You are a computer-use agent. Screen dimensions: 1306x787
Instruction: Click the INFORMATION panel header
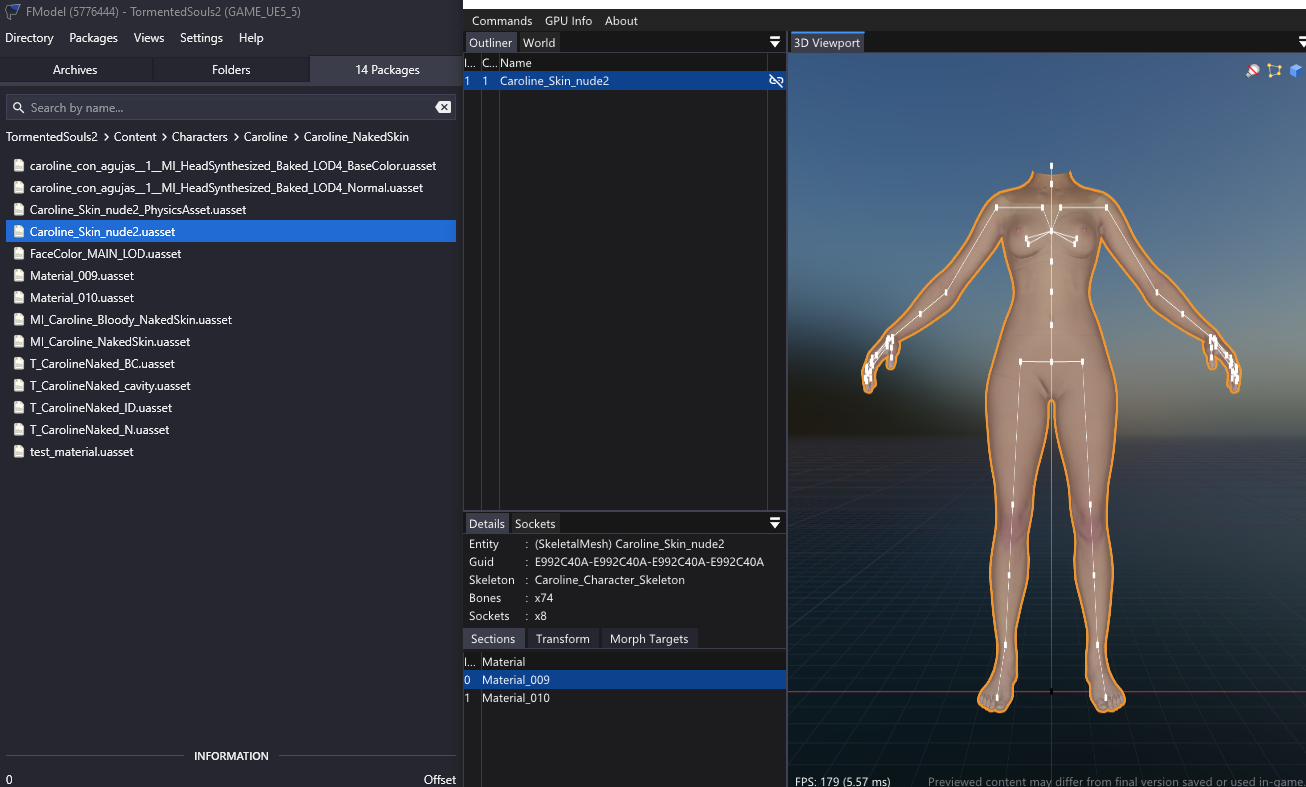pos(231,756)
